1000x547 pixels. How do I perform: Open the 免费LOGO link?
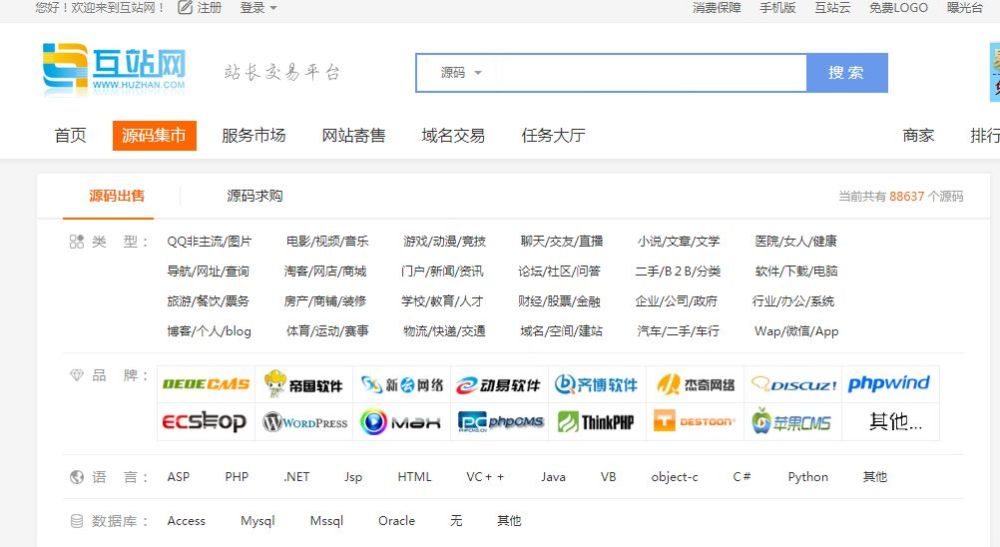[x=899, y=8]
